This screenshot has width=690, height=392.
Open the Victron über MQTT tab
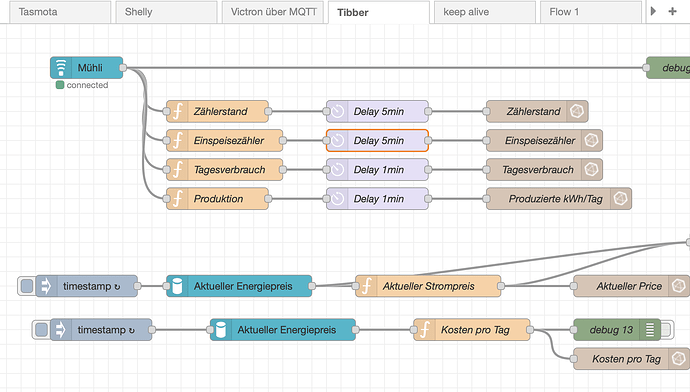pos(273,12)
